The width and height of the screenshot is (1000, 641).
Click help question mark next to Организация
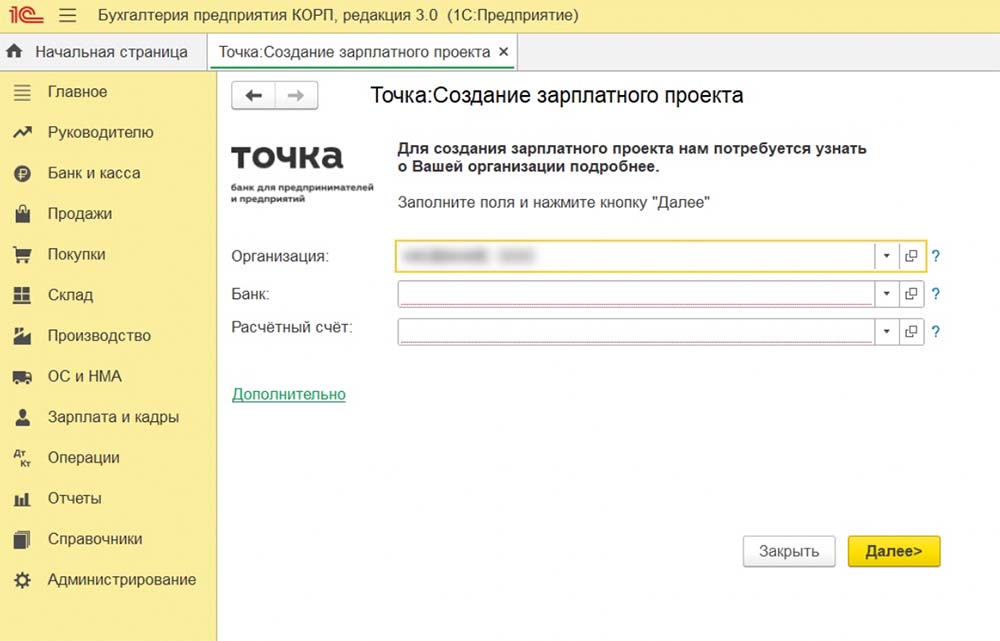[x=936, y=256]
